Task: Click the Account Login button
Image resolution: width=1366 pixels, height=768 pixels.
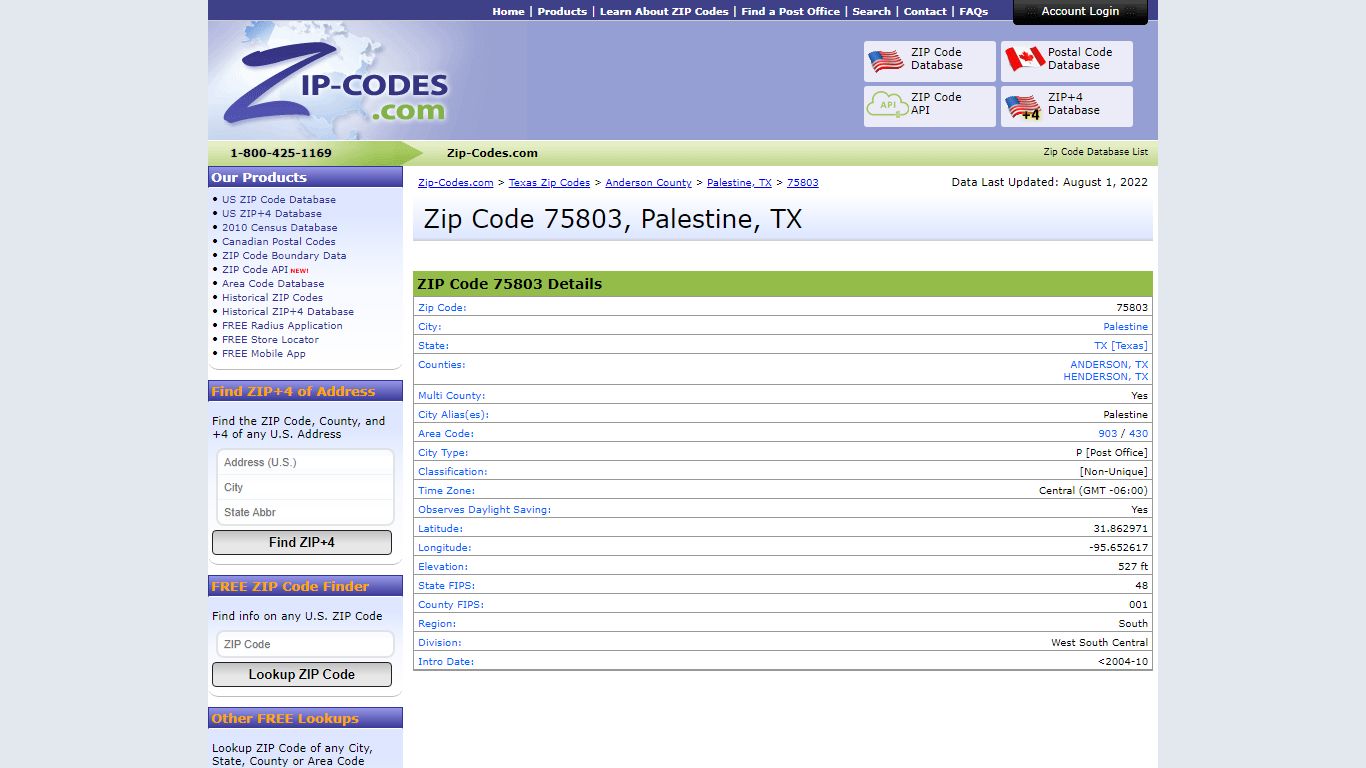Action: [1080, 12]
